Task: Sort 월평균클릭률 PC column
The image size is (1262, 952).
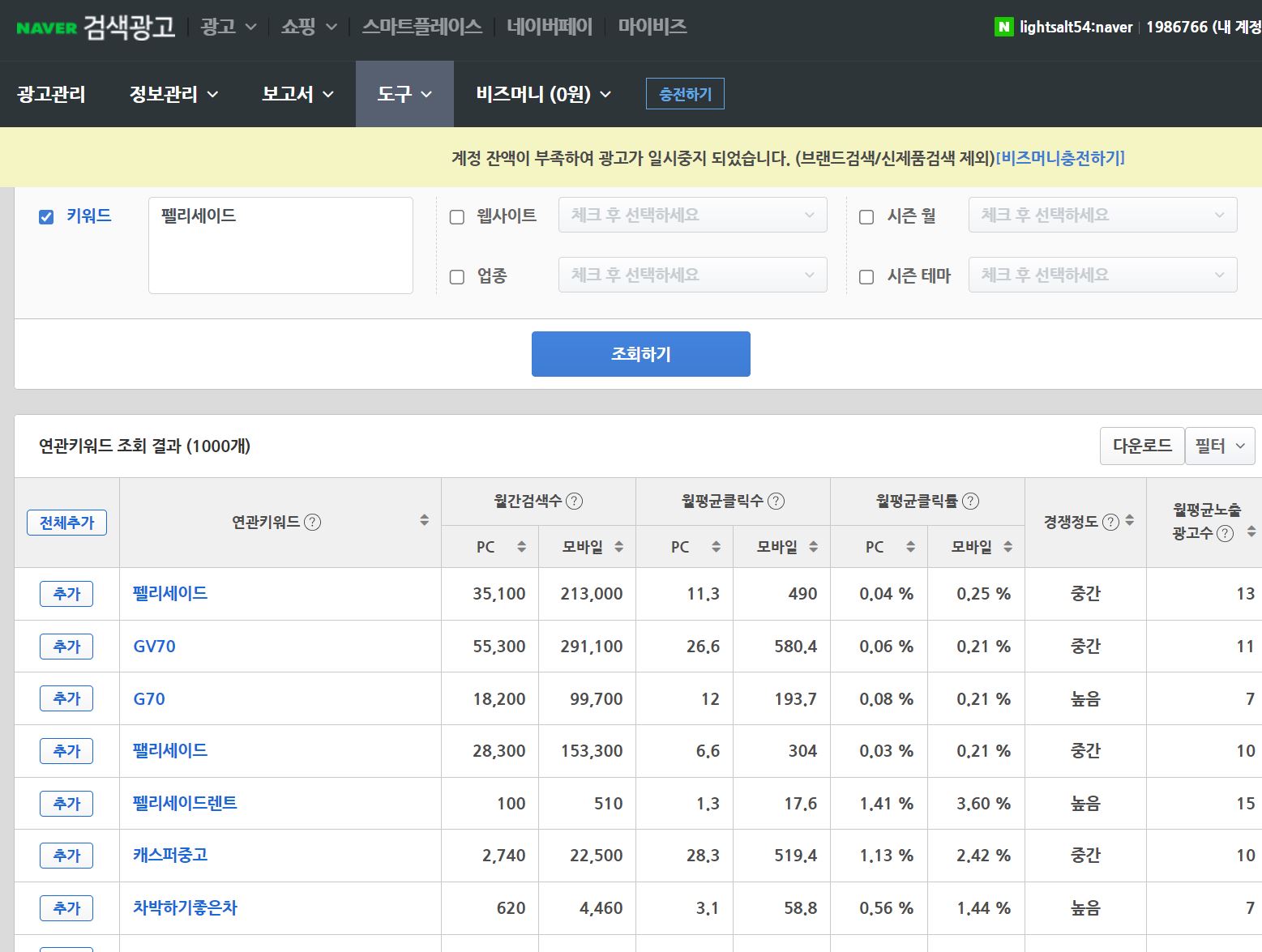Action: 910,547
